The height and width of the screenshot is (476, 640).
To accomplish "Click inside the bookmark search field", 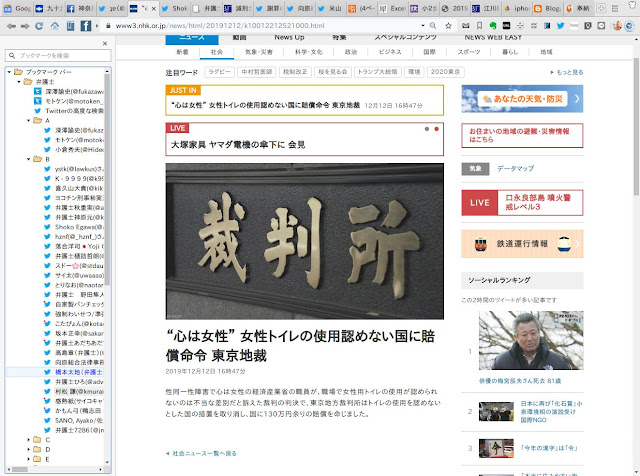I will tap(58, 56).
